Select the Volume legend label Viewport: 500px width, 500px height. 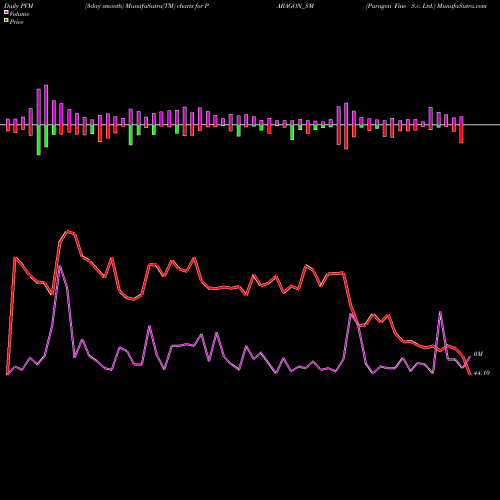(x=19, y=14)
